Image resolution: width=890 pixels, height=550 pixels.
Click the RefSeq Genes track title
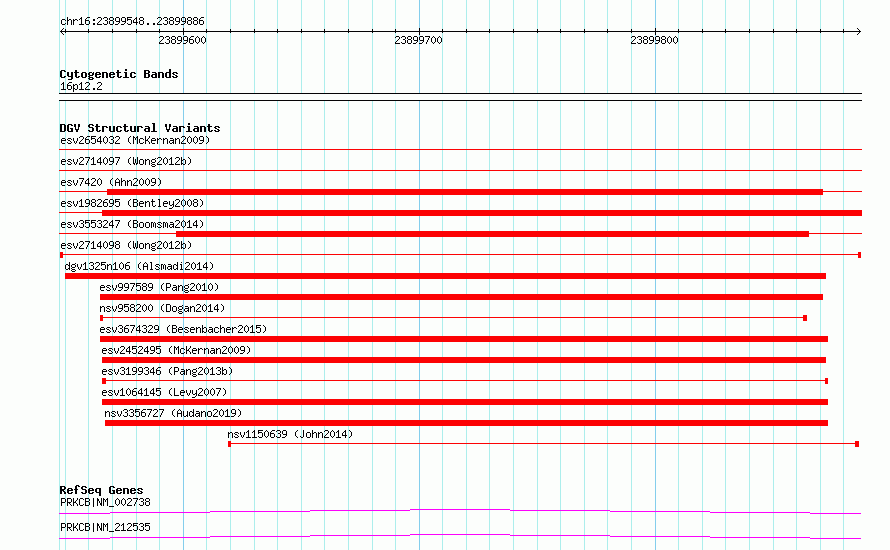click(101, 490)
